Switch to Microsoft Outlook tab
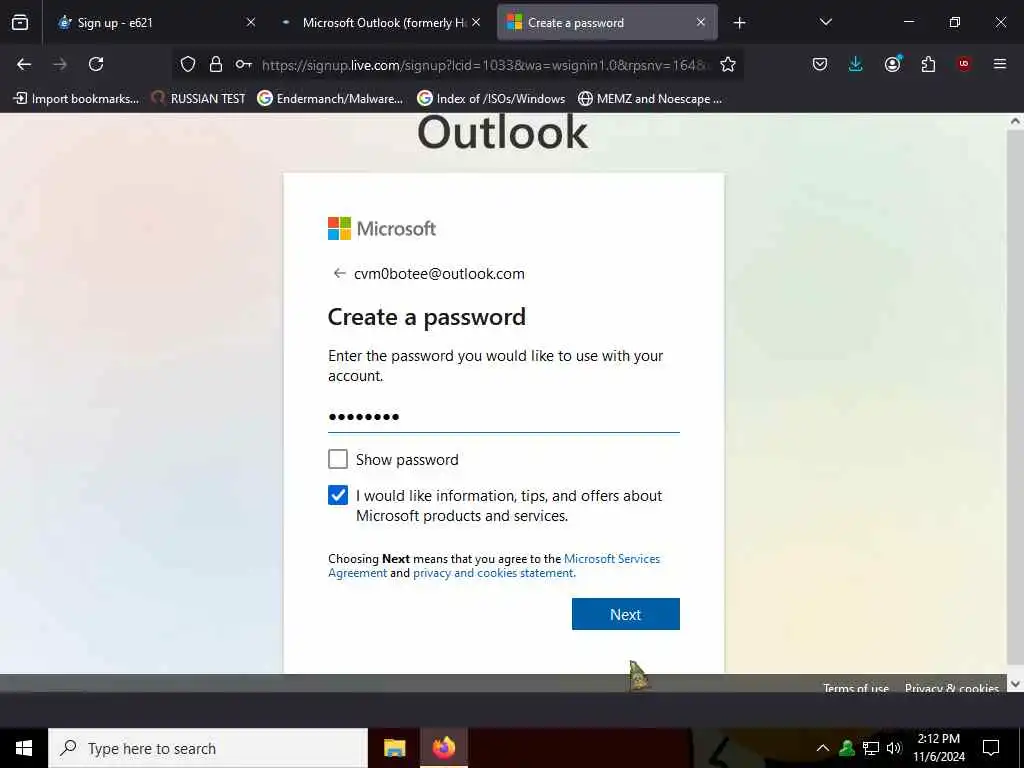 coord(381,23)
